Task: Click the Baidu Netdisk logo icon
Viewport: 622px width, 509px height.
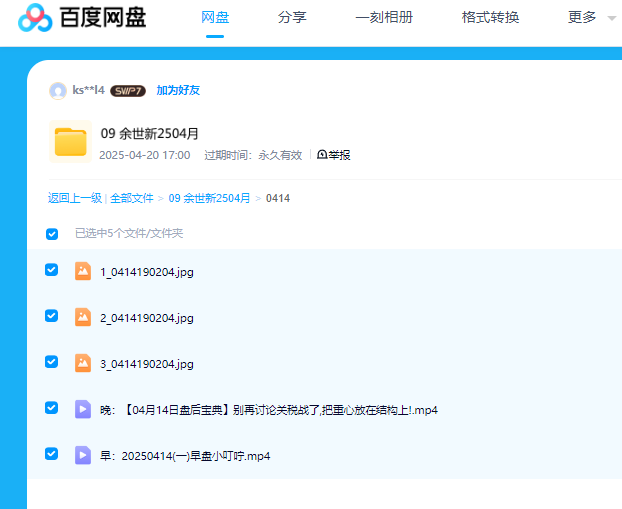Action: 35,18
